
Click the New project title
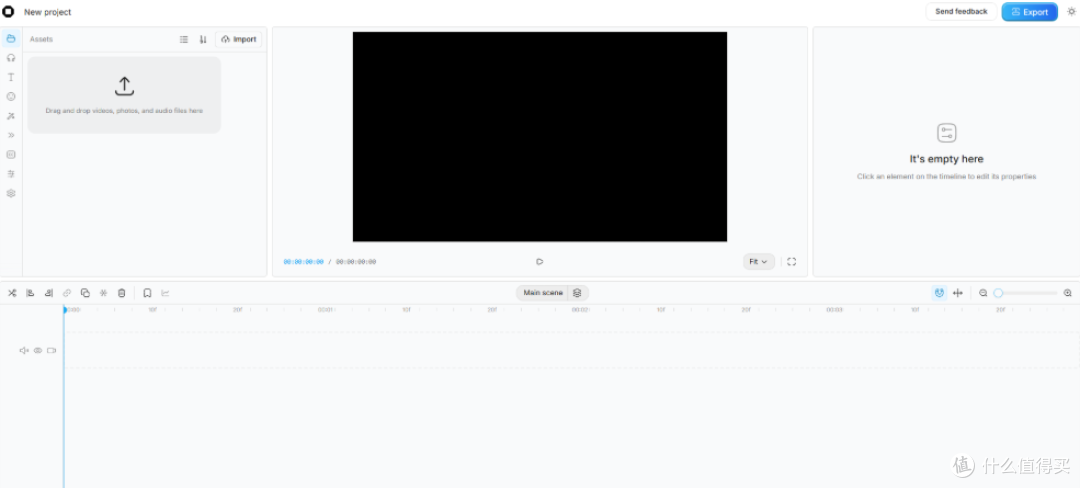[48, 12]
